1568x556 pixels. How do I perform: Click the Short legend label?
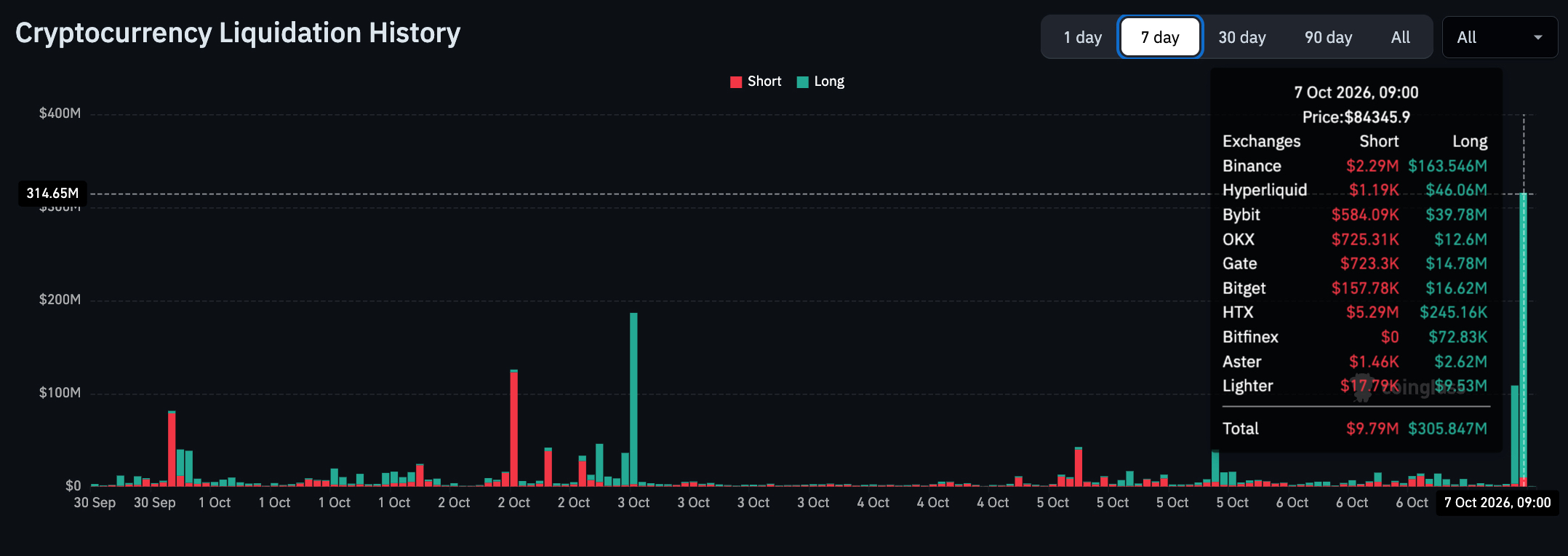[x=764, y=82]
